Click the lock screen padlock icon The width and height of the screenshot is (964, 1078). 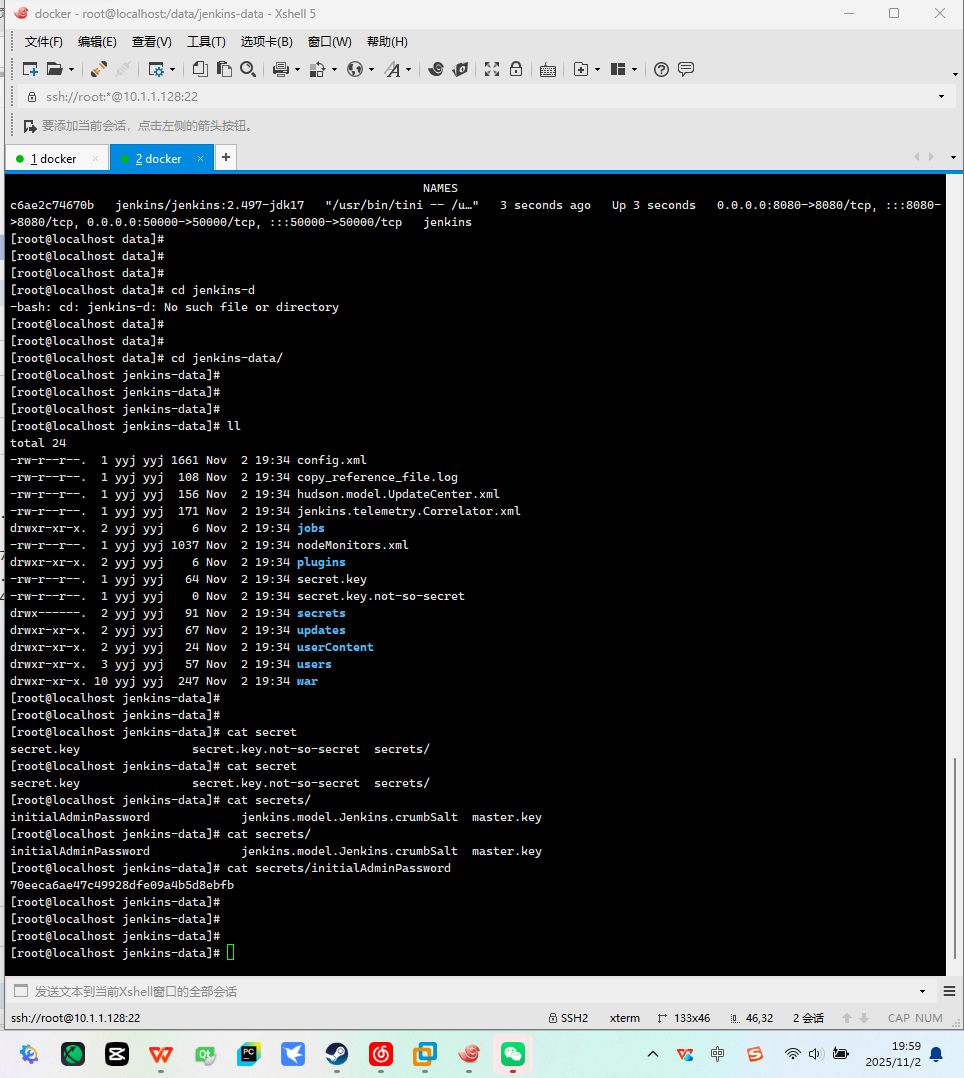(516, 69)
